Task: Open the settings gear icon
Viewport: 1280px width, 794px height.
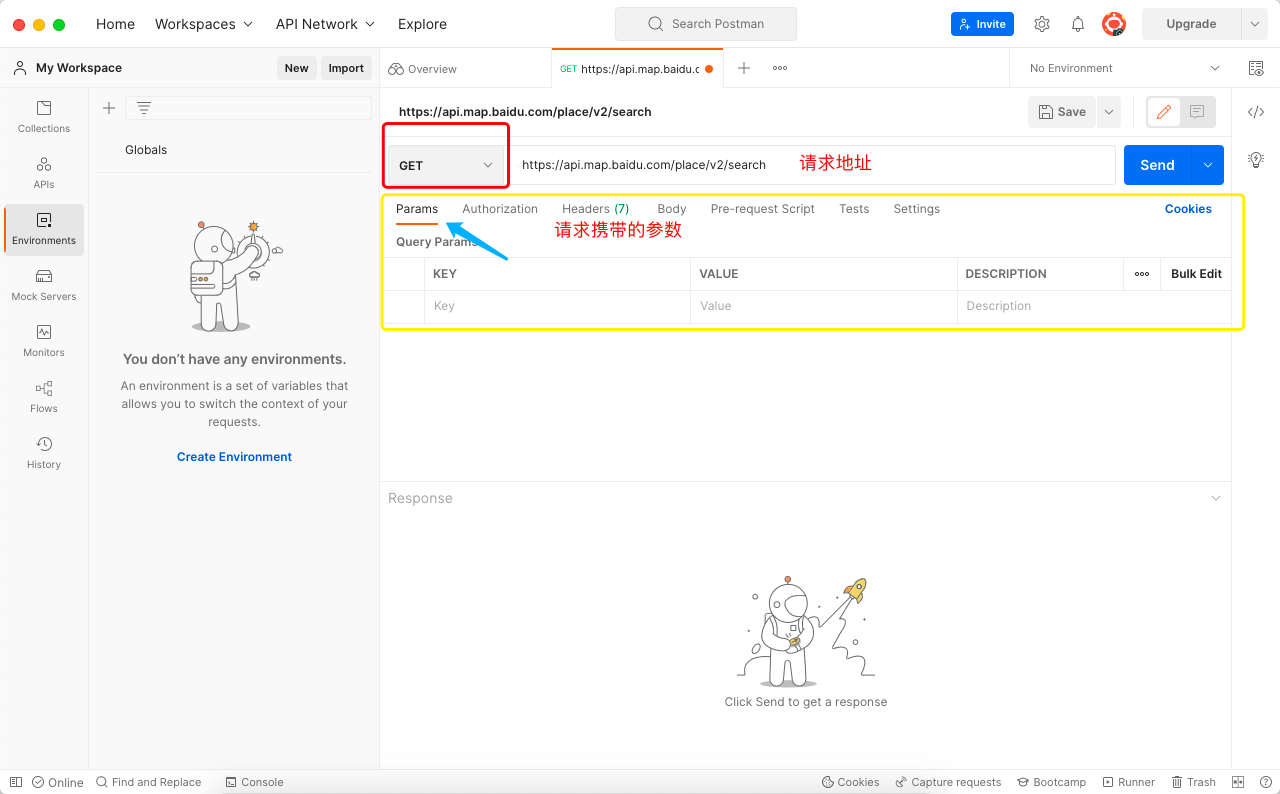Action: (1042, 24)
